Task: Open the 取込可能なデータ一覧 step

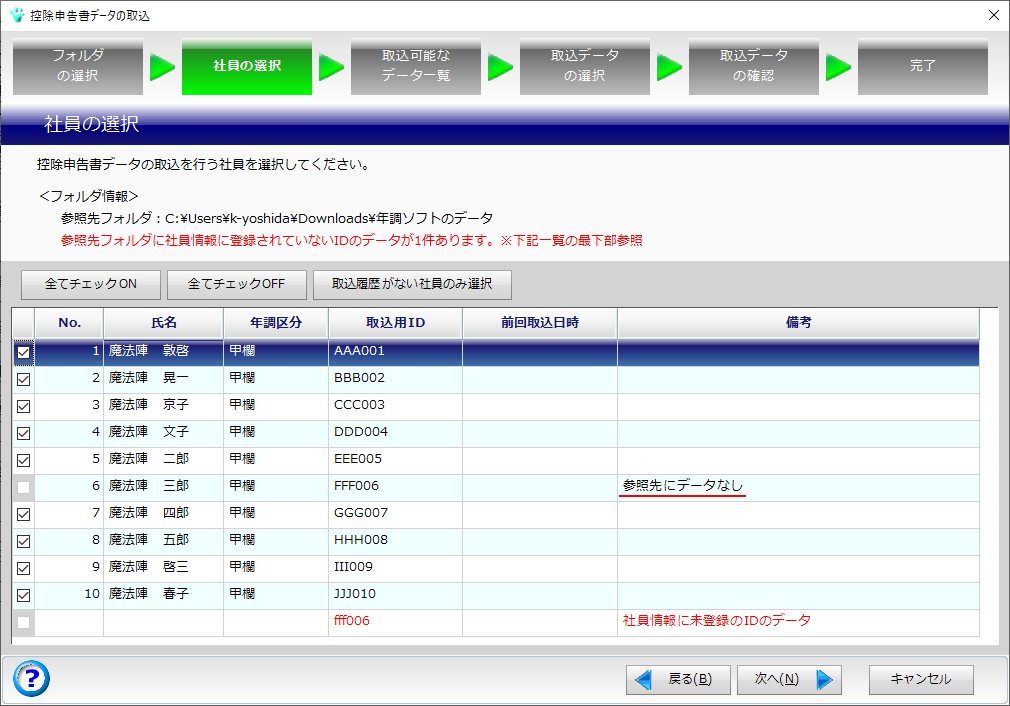Action: click(x=415, y=66)
